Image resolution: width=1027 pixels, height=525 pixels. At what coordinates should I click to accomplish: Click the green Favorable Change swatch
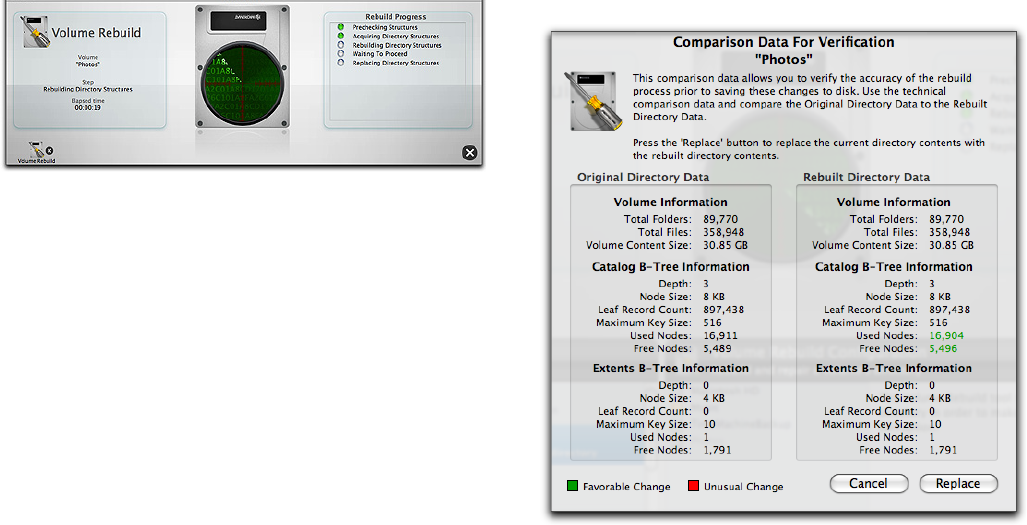point(572,486)
